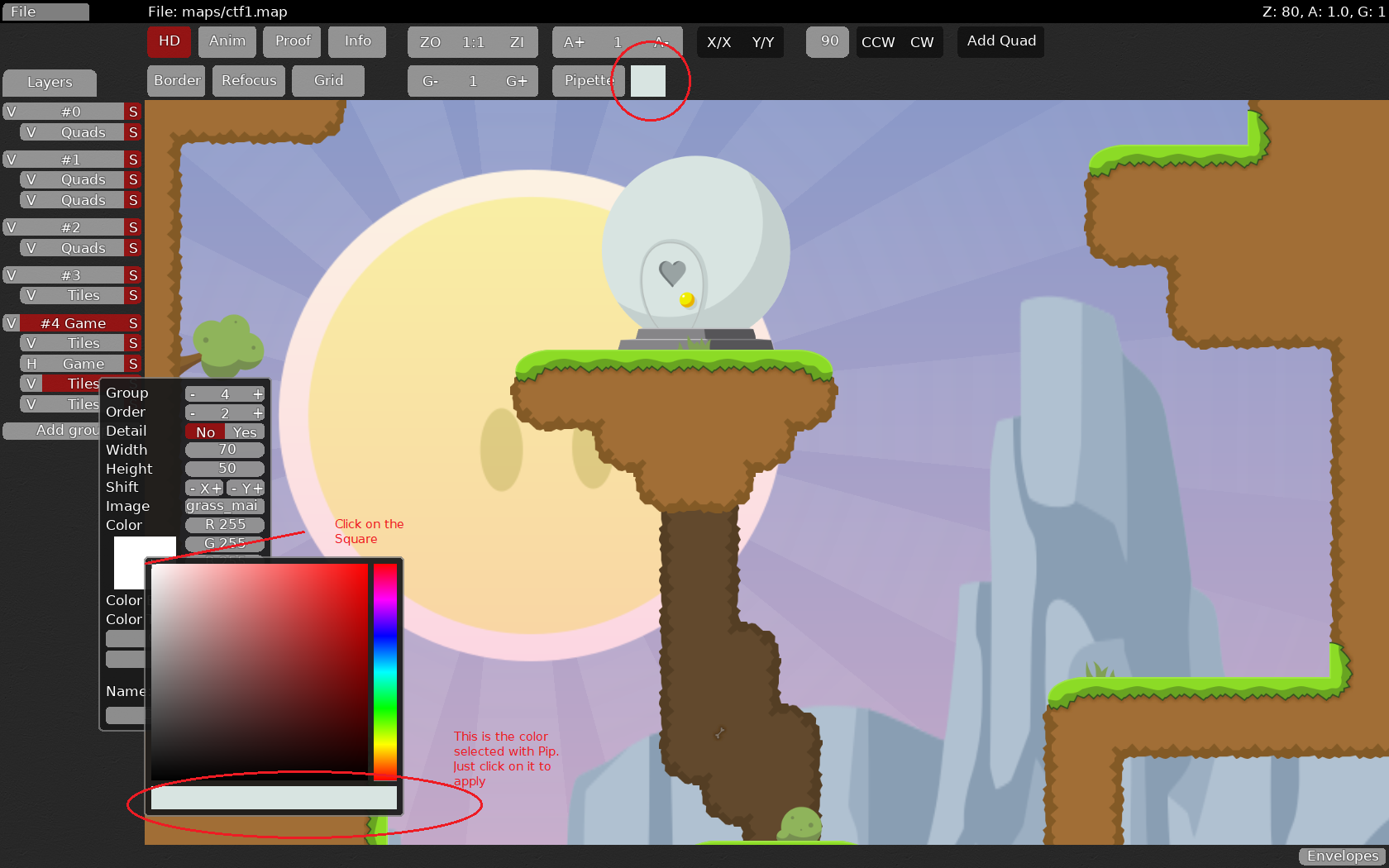
Task: Rotate counter-clockwise with CCW
Action: 878,42
